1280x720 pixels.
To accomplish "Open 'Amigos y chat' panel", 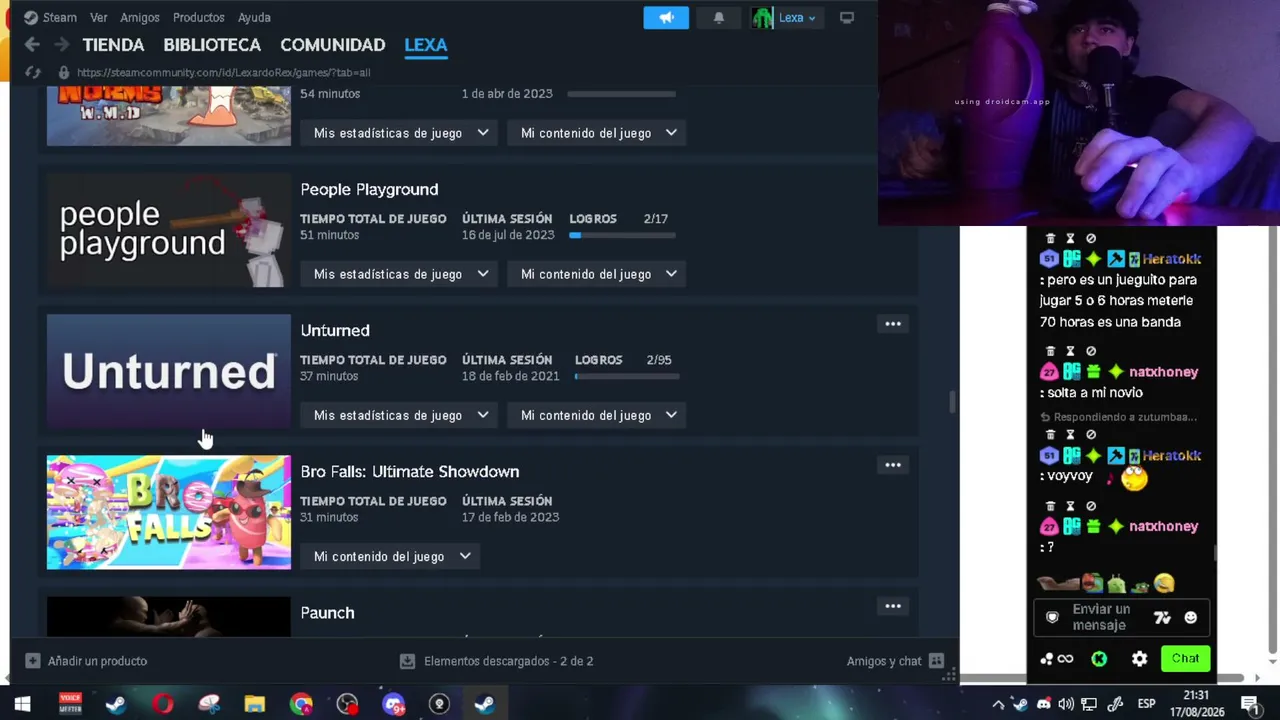I will (x=895, y=661).
